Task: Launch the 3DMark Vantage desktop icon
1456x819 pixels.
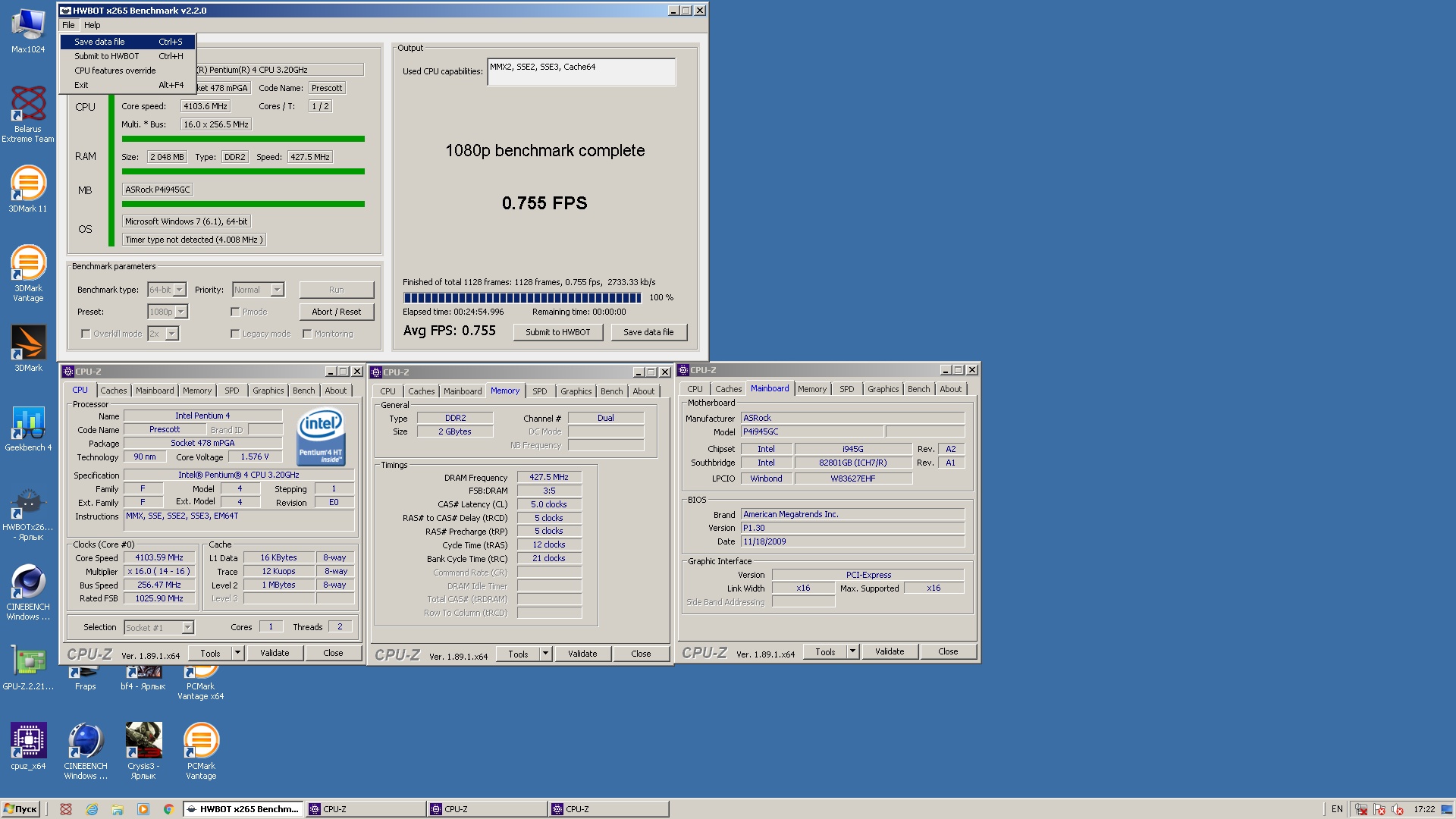Action: [28, 274]
